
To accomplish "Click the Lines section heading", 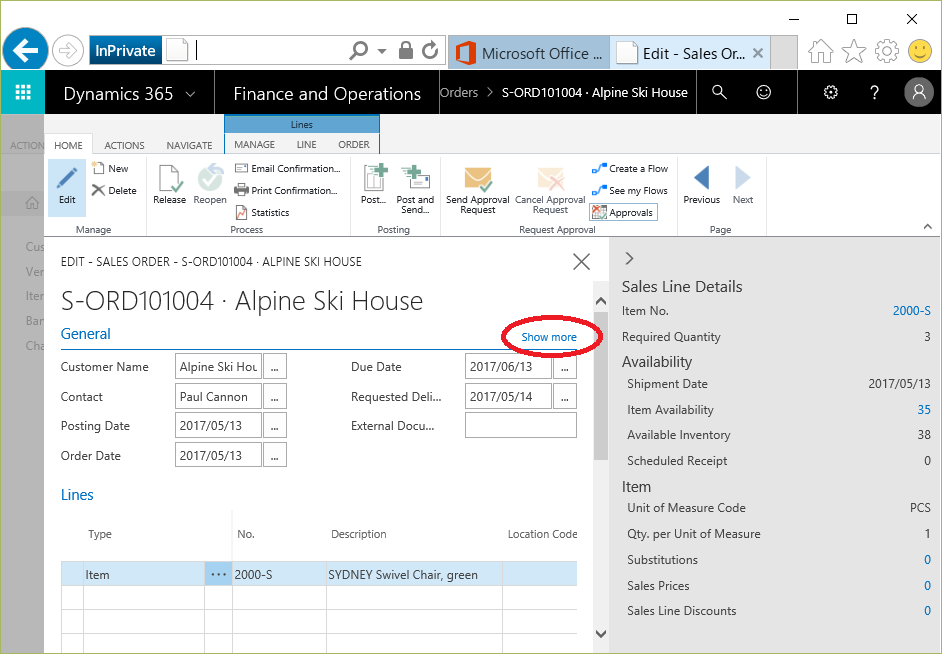I will tap(77, 495).
